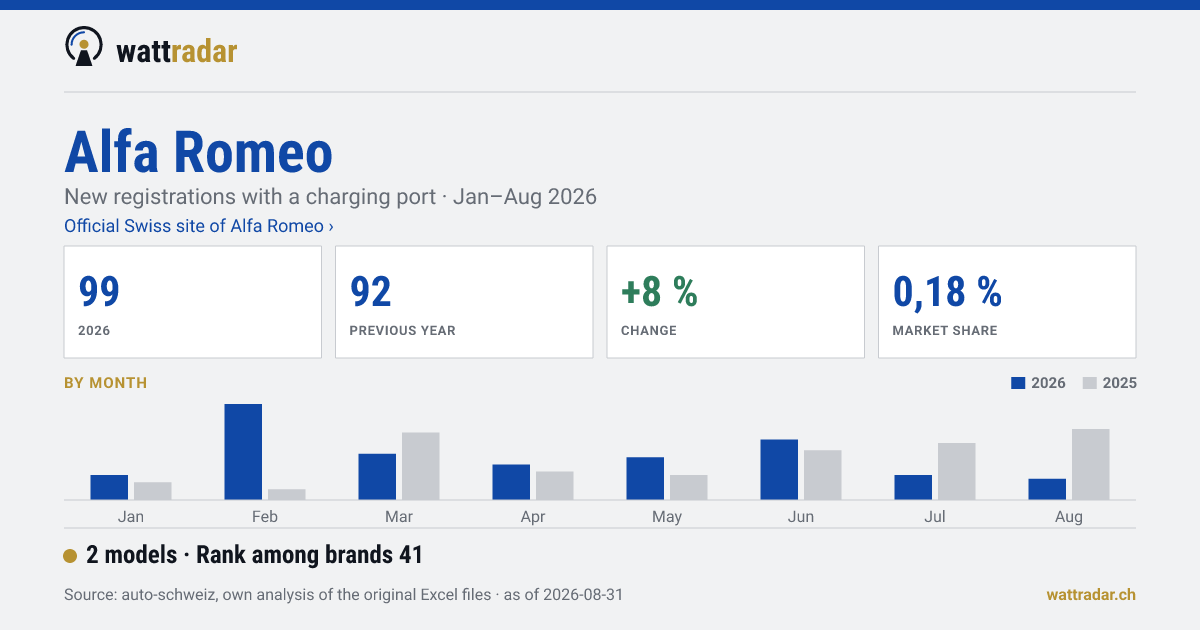This screenshot has height=630, width=1200.
Task: Click the 0,18 % Market Share card
Action: point(1007,302)
